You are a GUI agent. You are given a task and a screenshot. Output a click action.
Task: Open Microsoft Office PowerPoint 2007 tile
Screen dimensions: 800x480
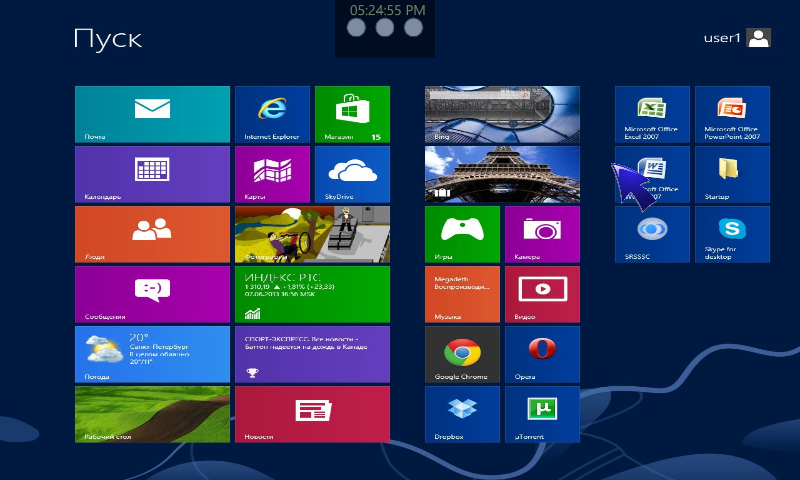(x=732, y=114)
